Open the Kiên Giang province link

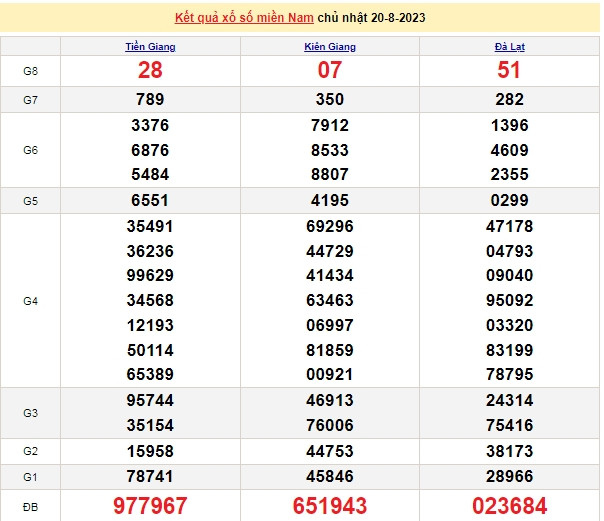pyautogui.click(x=329, y=47)
